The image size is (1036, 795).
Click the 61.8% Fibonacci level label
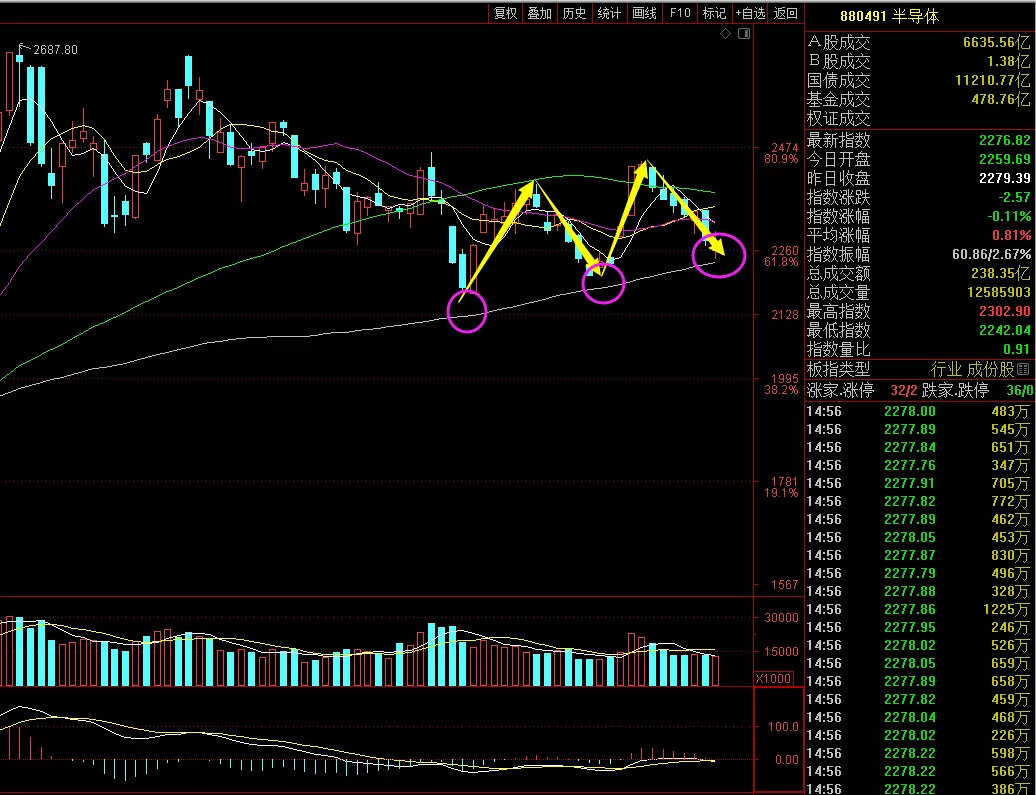pyautogui.click(x=781, y=262)
